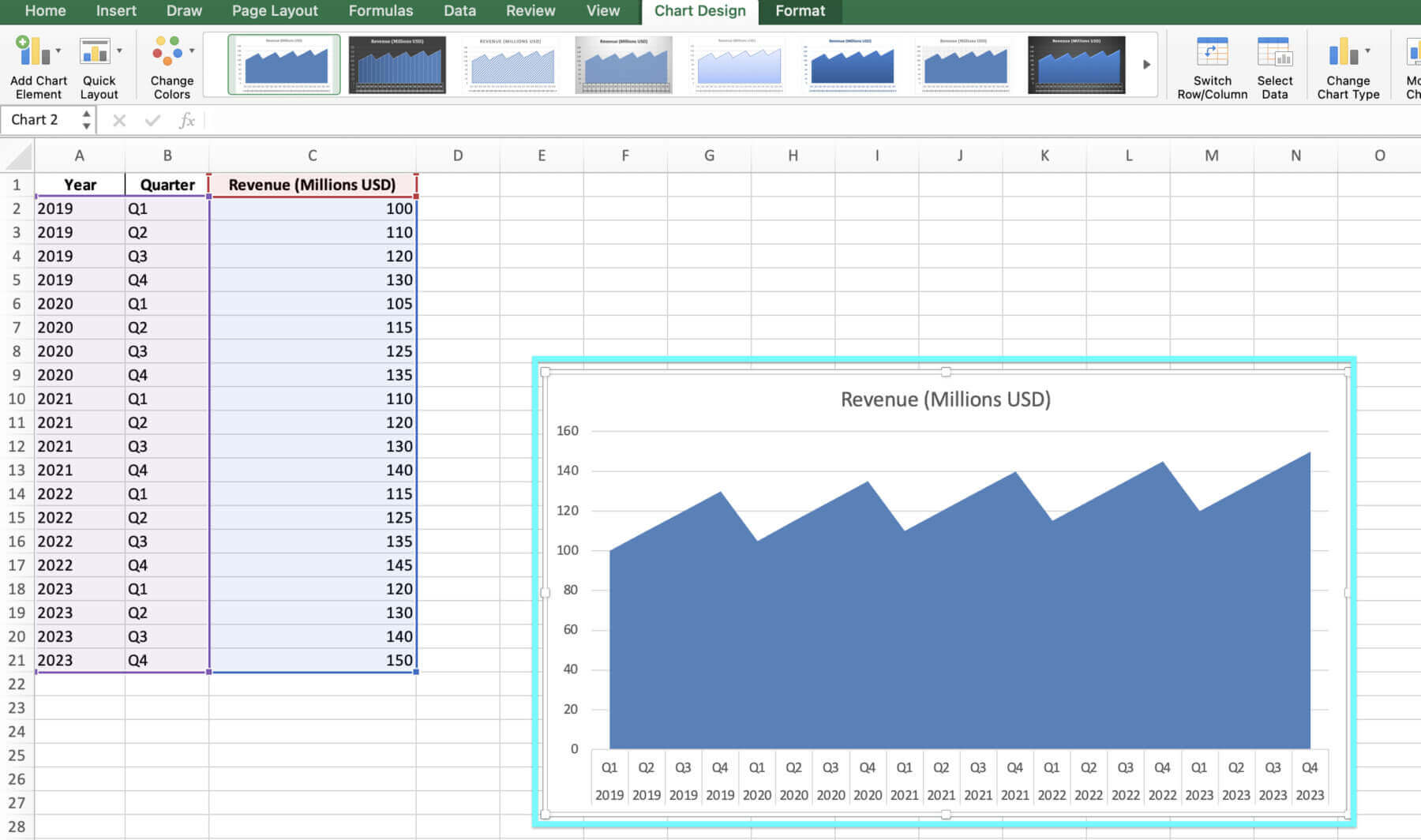Open the Add Chart Element menu

38,67
